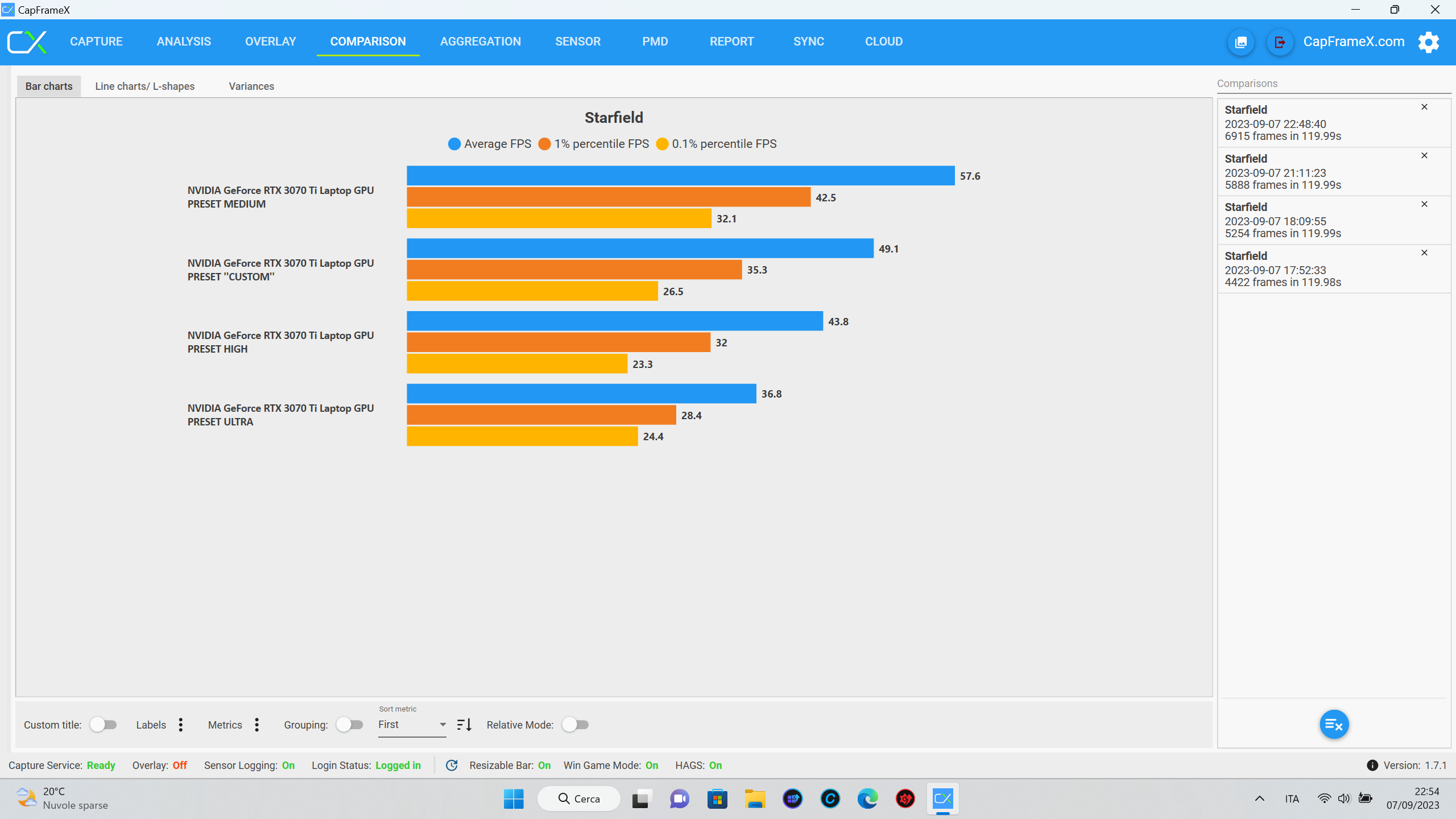Select the Bar charts sub-tab
Viewport: 1456px width, 819px height.
coord(49,86)
